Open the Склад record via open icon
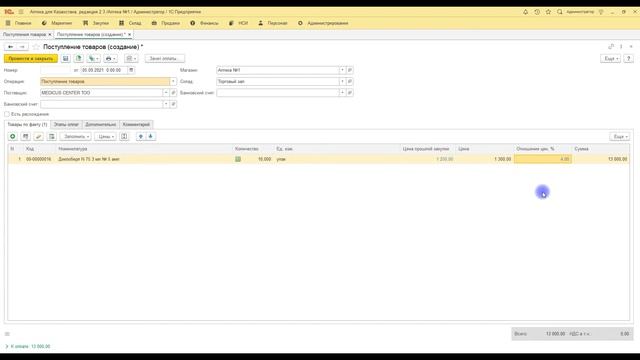The height and width of the screenshot is (360, 640). [x=349, y=82]
